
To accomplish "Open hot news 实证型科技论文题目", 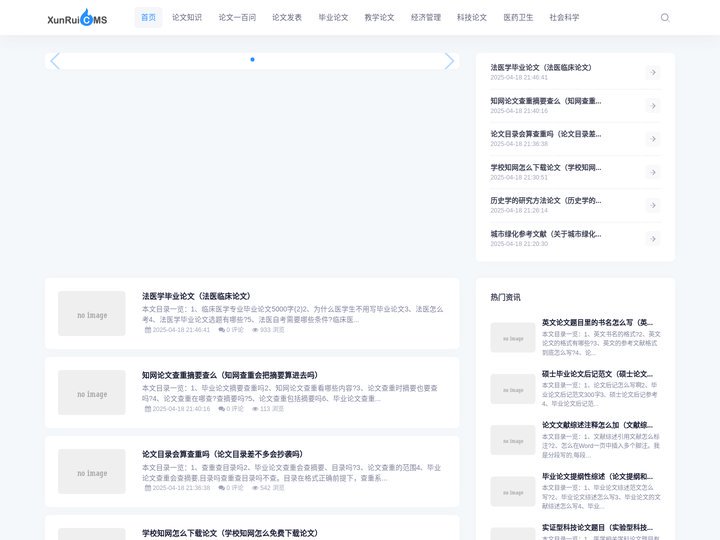I will 597,527.
